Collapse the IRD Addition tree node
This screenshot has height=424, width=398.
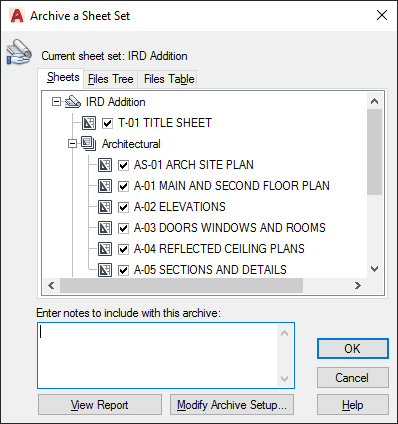56,102
